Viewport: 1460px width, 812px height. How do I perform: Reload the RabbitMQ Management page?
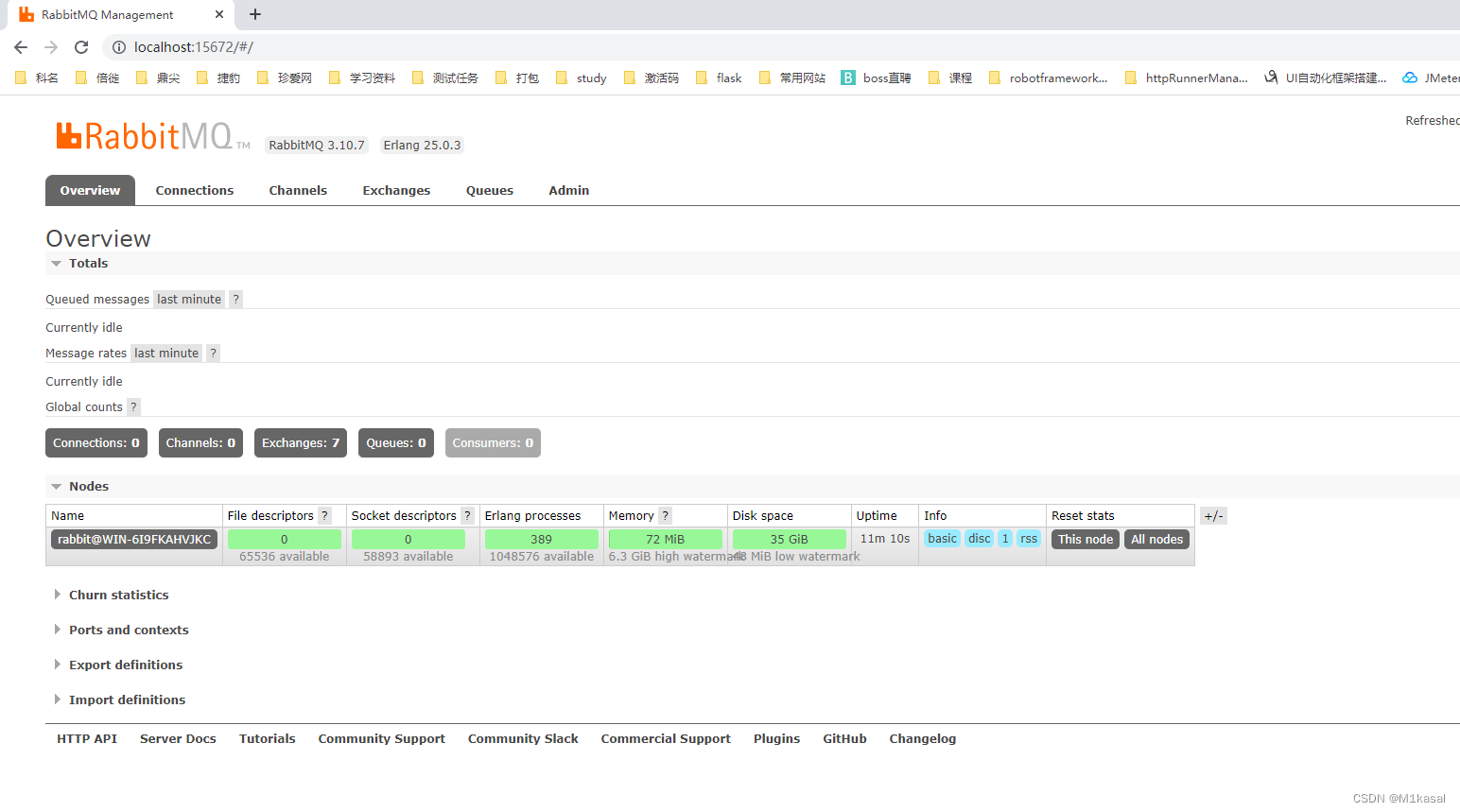coord(81,47)
